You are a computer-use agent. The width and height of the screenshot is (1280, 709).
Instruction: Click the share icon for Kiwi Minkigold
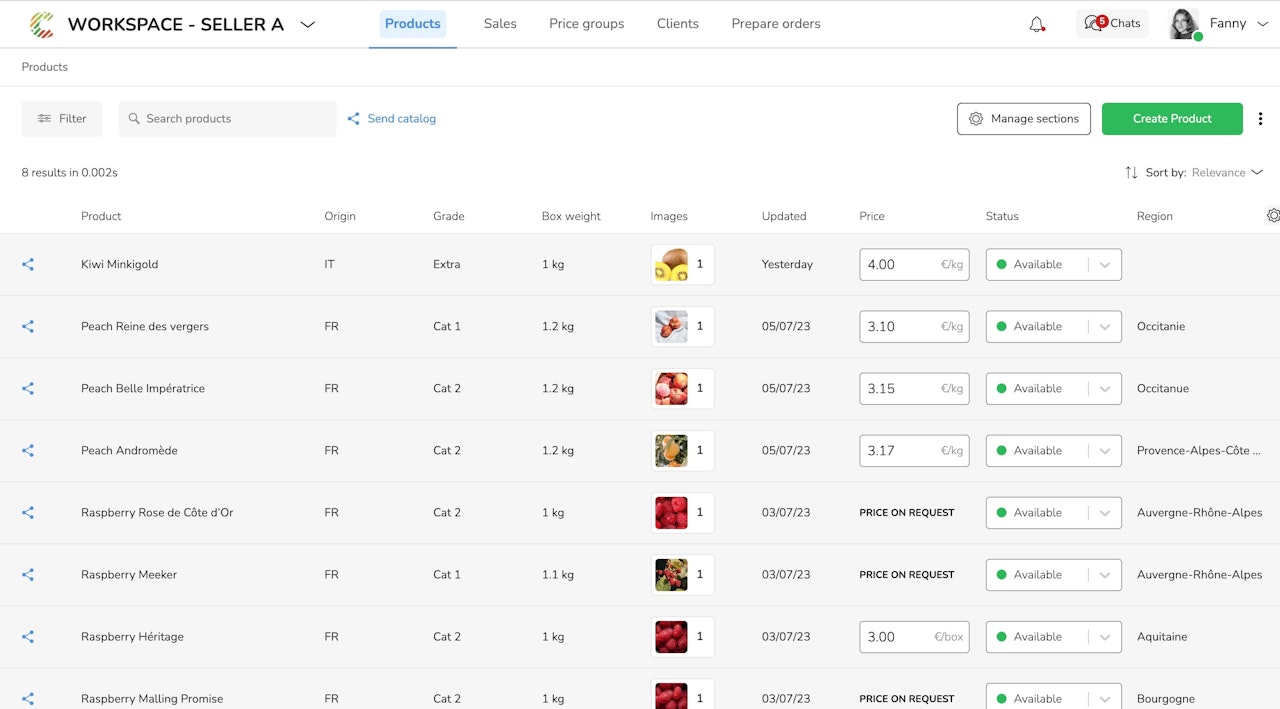click(28, 265)
